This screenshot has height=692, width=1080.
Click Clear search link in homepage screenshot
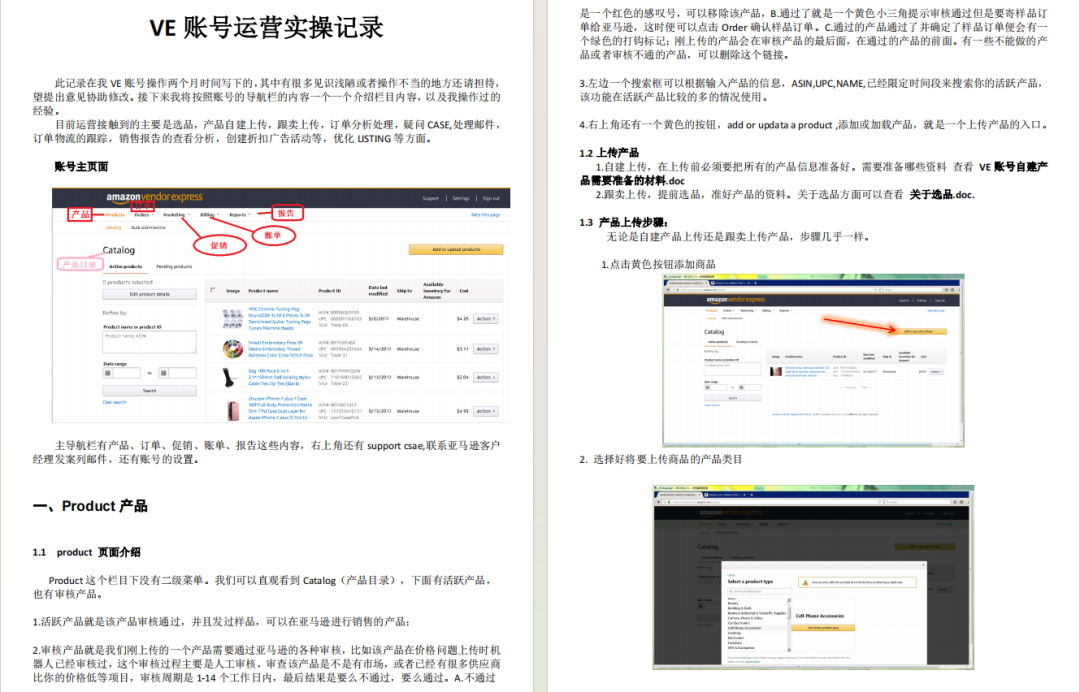point(114,402)
